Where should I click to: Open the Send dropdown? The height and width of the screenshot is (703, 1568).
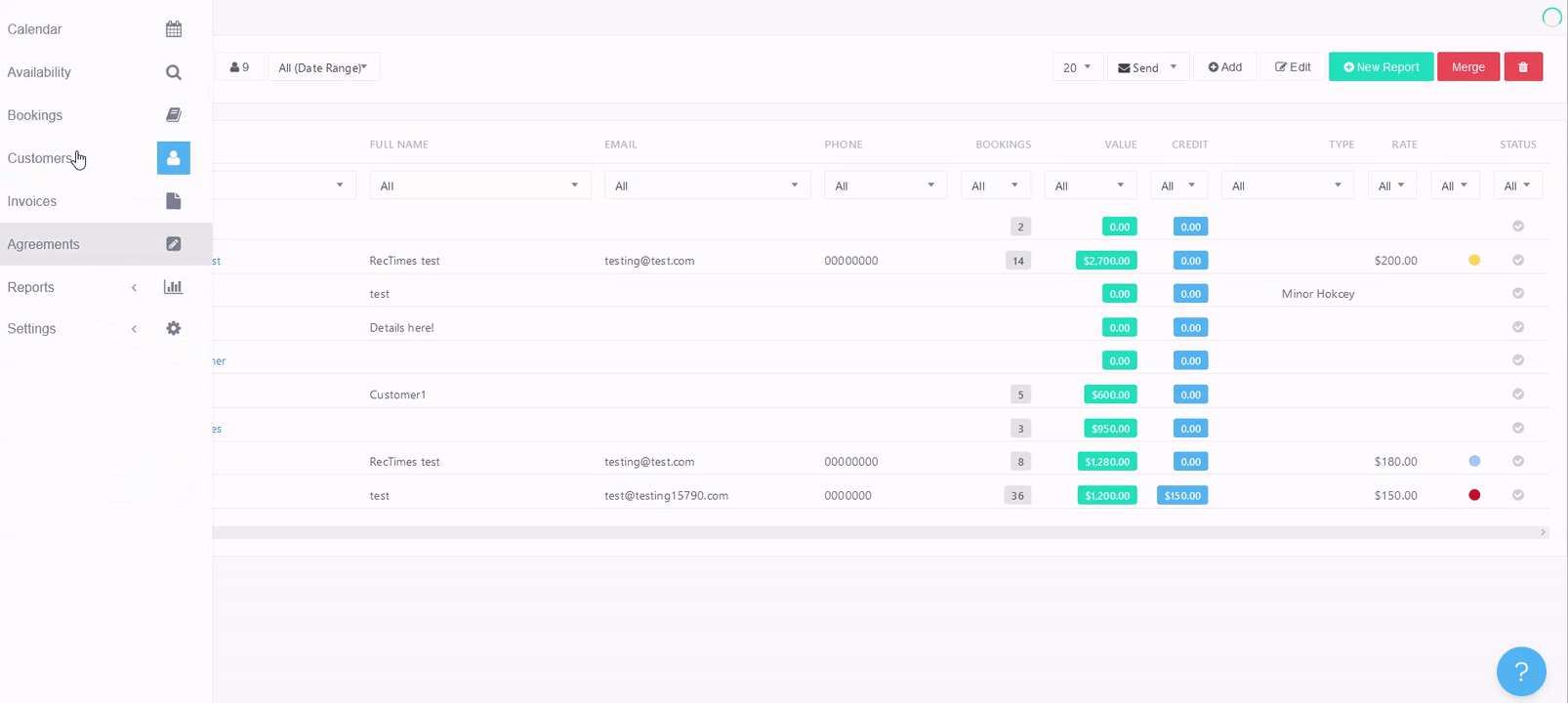(x=1147, y=67)
